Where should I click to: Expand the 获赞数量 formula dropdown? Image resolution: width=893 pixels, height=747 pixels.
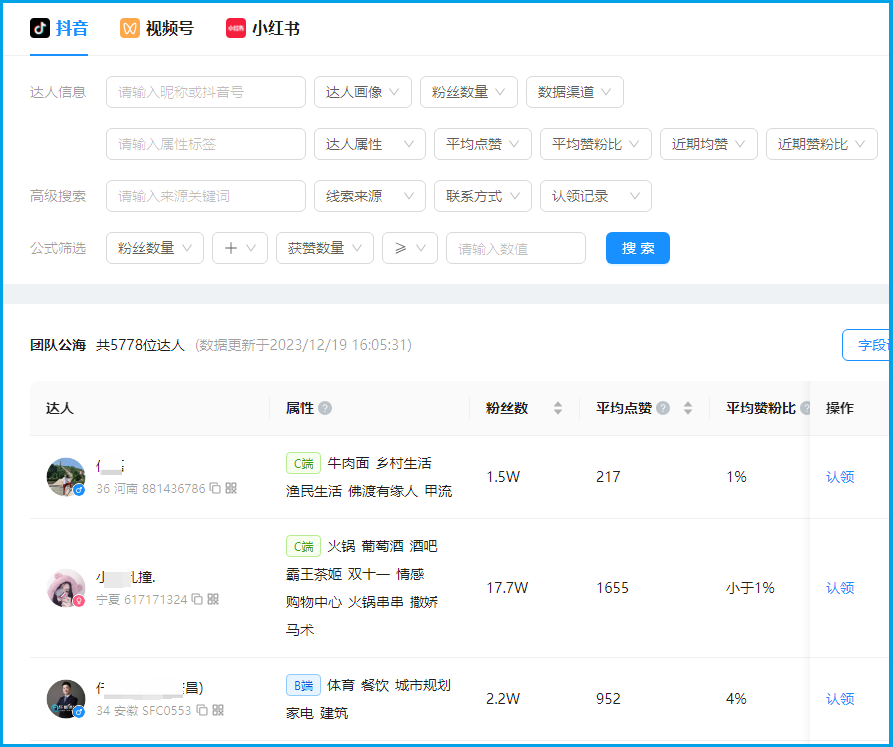tap(325, 248)
